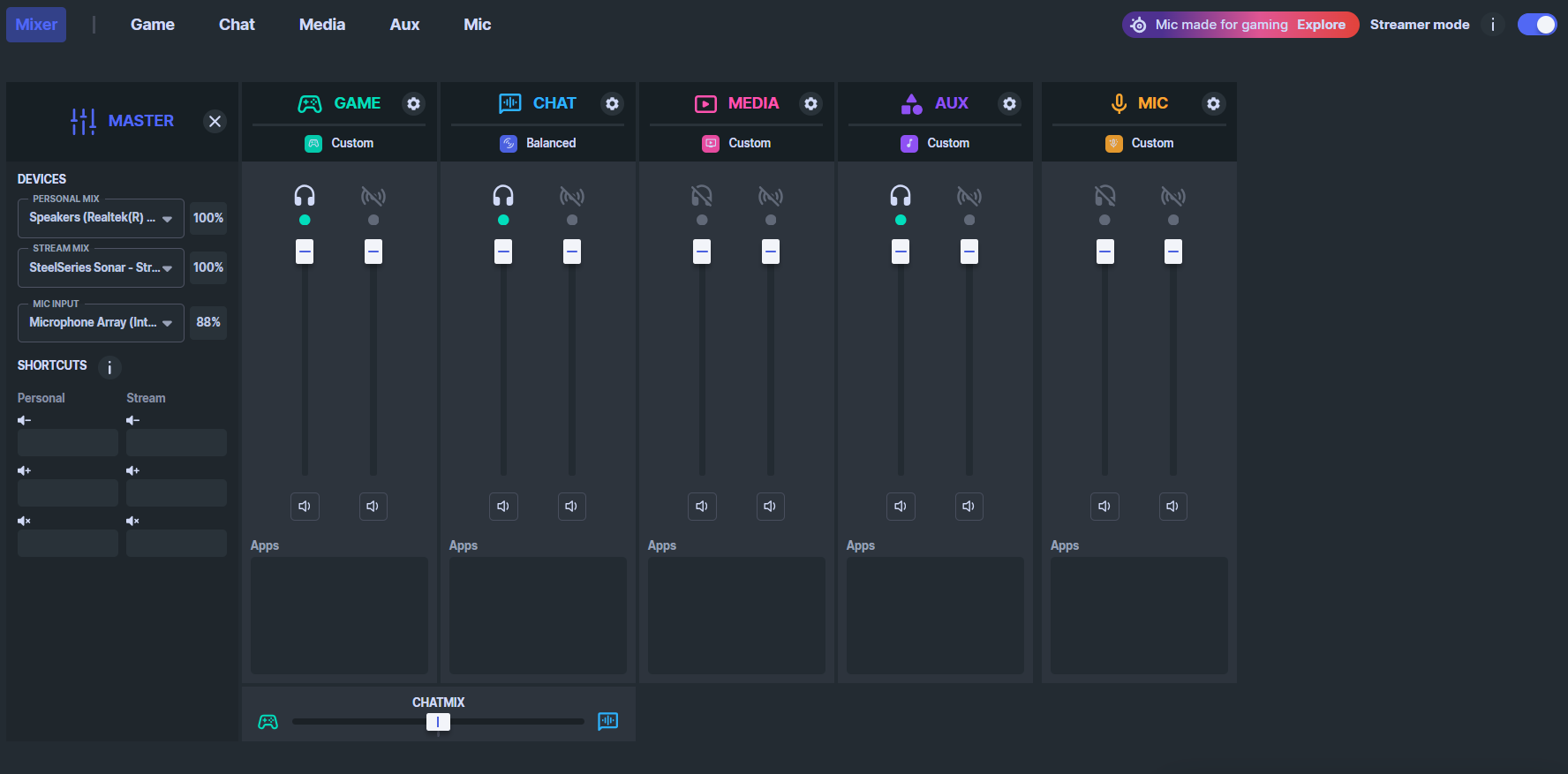Mute Game personal mix speaker button
Viewport: 1568px width, 774px height.
(305, 506)
